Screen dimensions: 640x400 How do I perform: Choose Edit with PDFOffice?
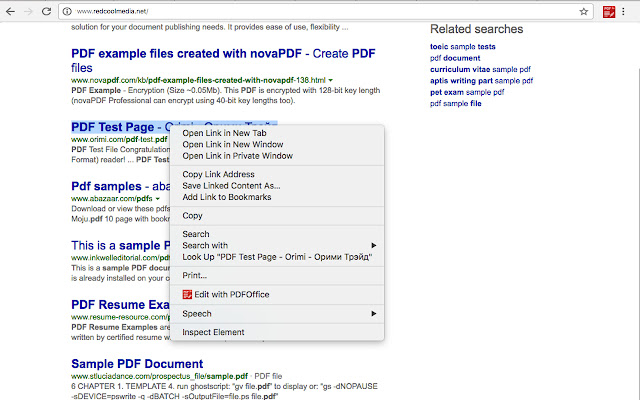tap(231, 294)
